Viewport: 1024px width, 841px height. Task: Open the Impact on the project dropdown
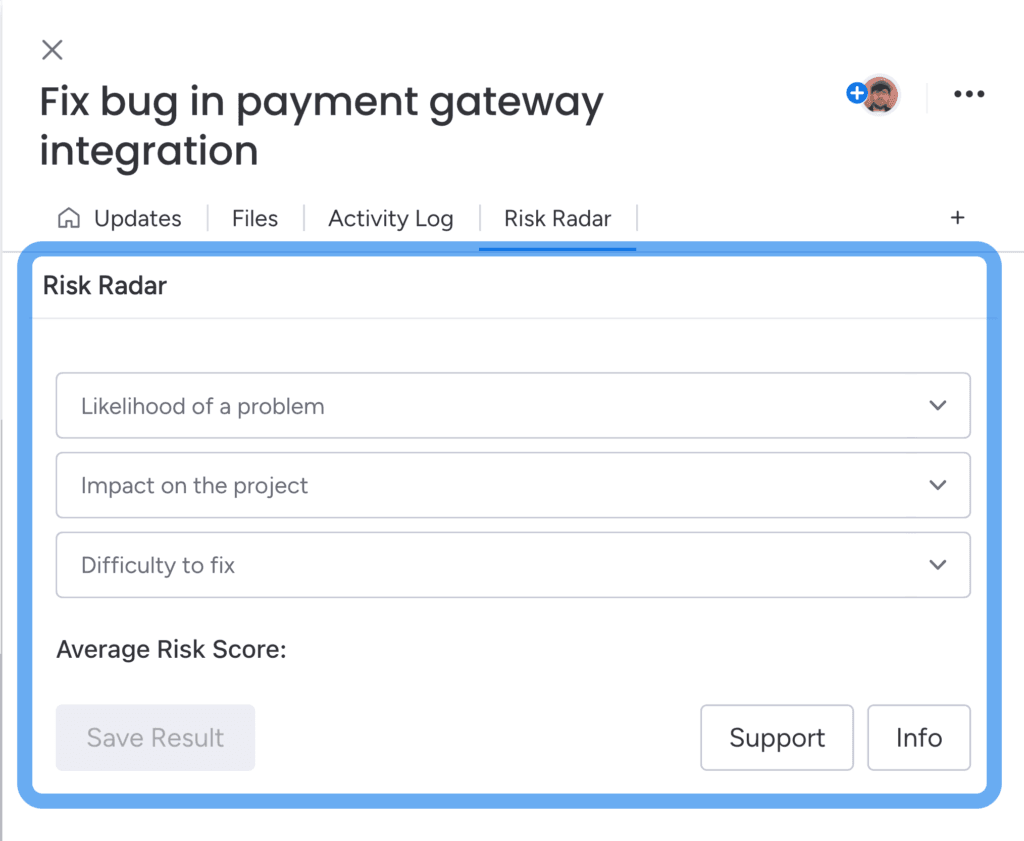(x=513, y=485)
